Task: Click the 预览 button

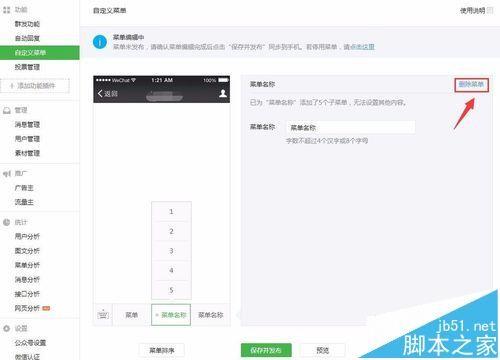Action: tap(322, 350)
